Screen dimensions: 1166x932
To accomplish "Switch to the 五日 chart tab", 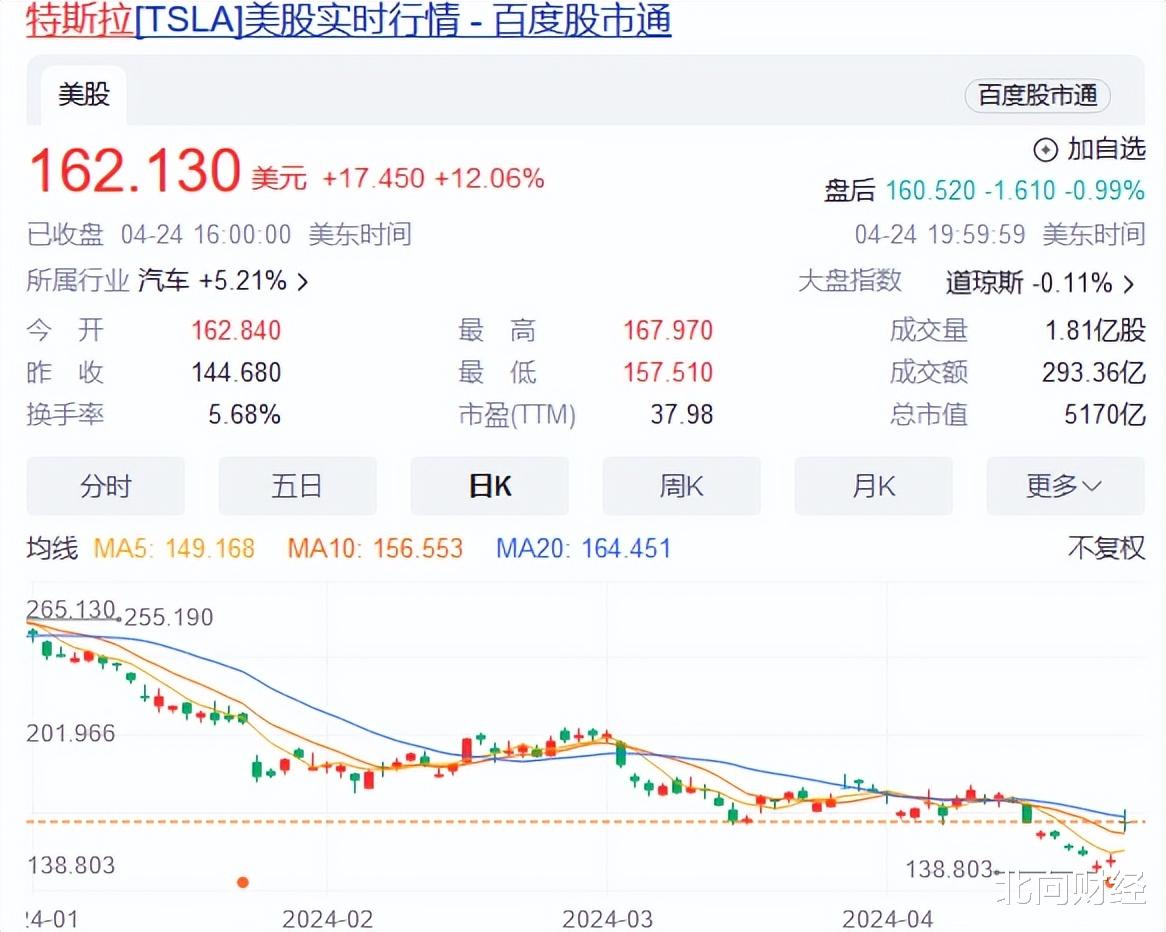I will (x=297, y=486).
